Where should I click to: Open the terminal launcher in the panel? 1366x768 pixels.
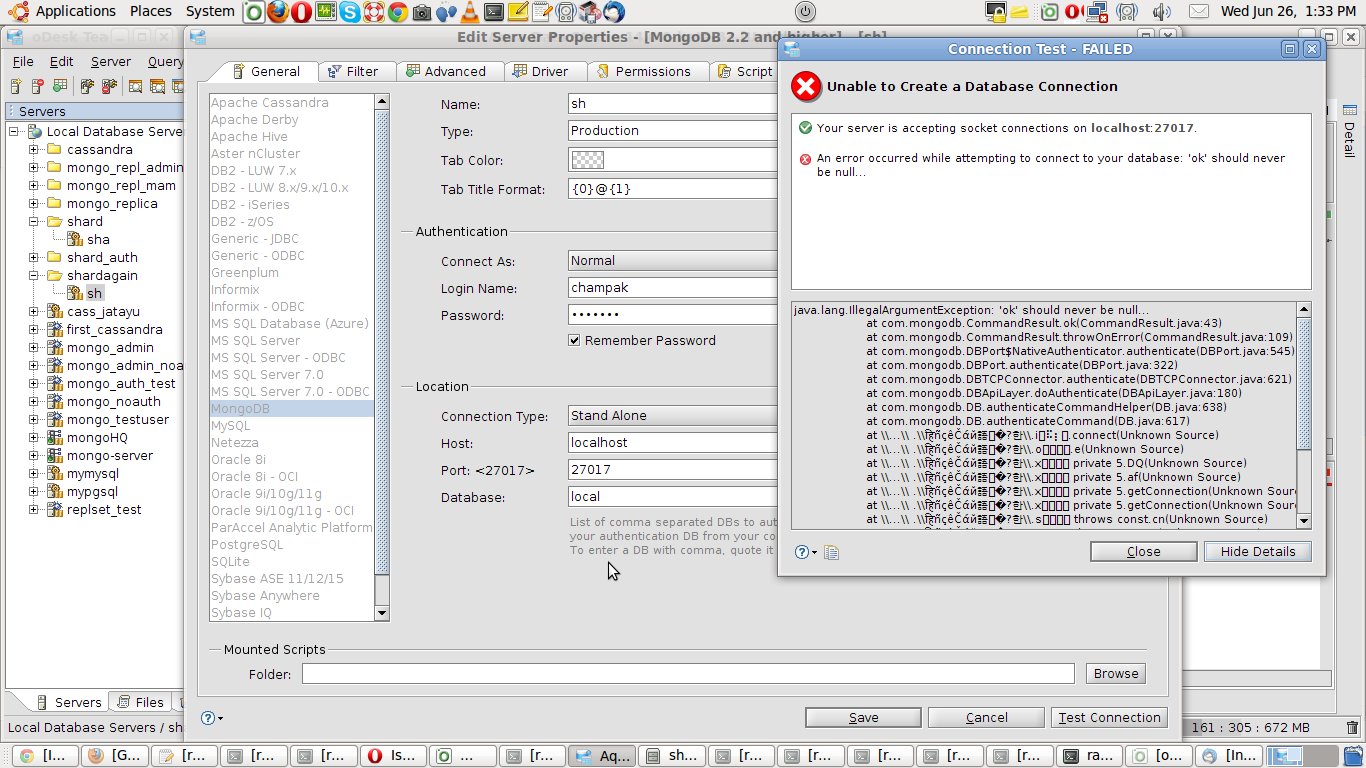[493, 12]
